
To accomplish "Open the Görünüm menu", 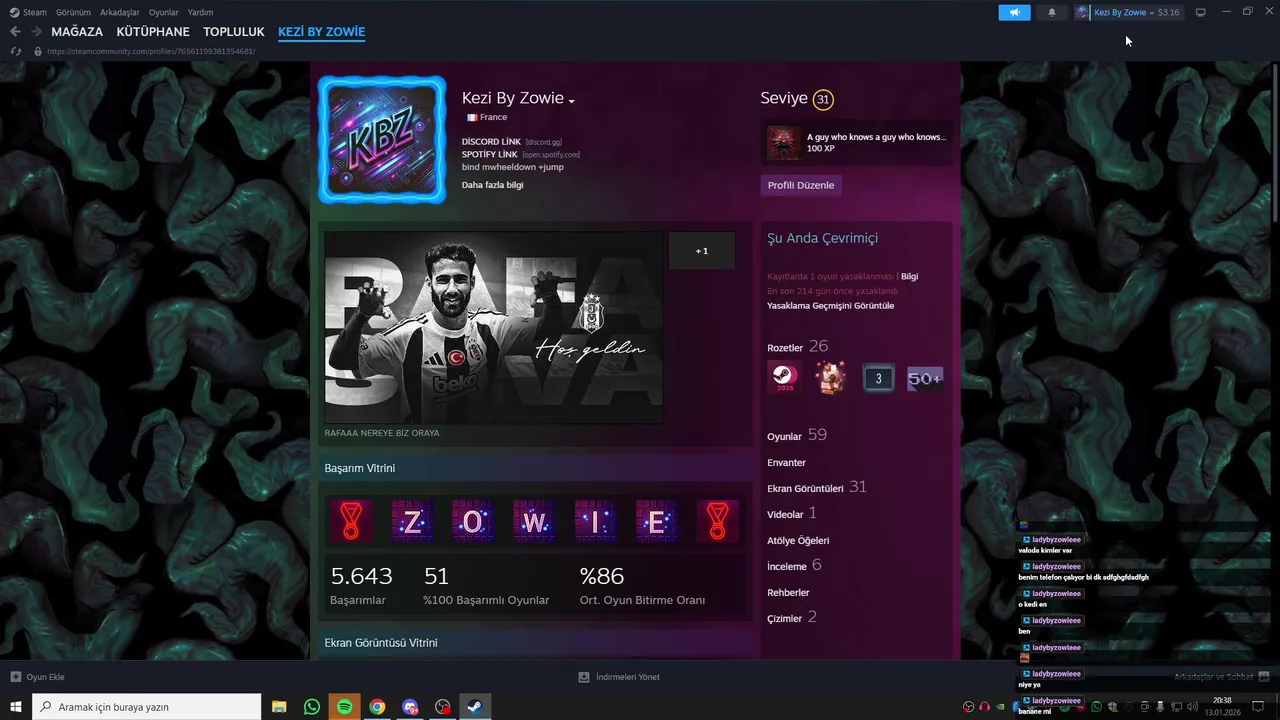I will (73, 12).
